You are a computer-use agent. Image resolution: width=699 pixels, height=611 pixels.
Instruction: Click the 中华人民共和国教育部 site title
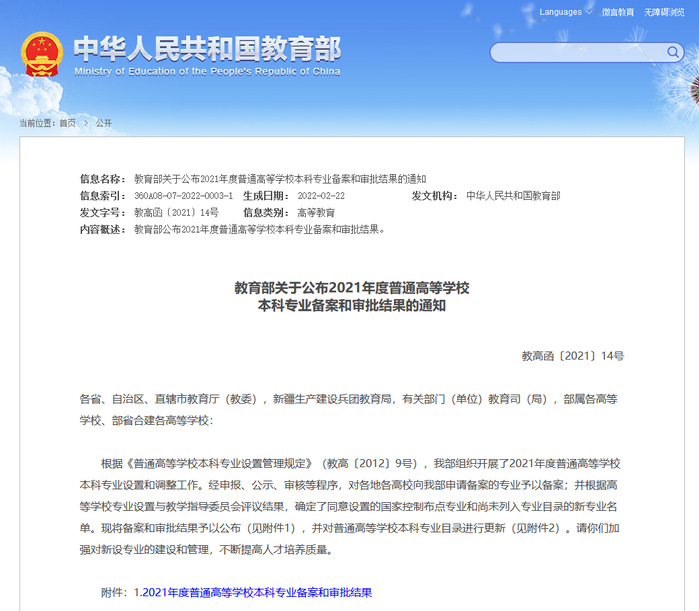coord(206,47)
